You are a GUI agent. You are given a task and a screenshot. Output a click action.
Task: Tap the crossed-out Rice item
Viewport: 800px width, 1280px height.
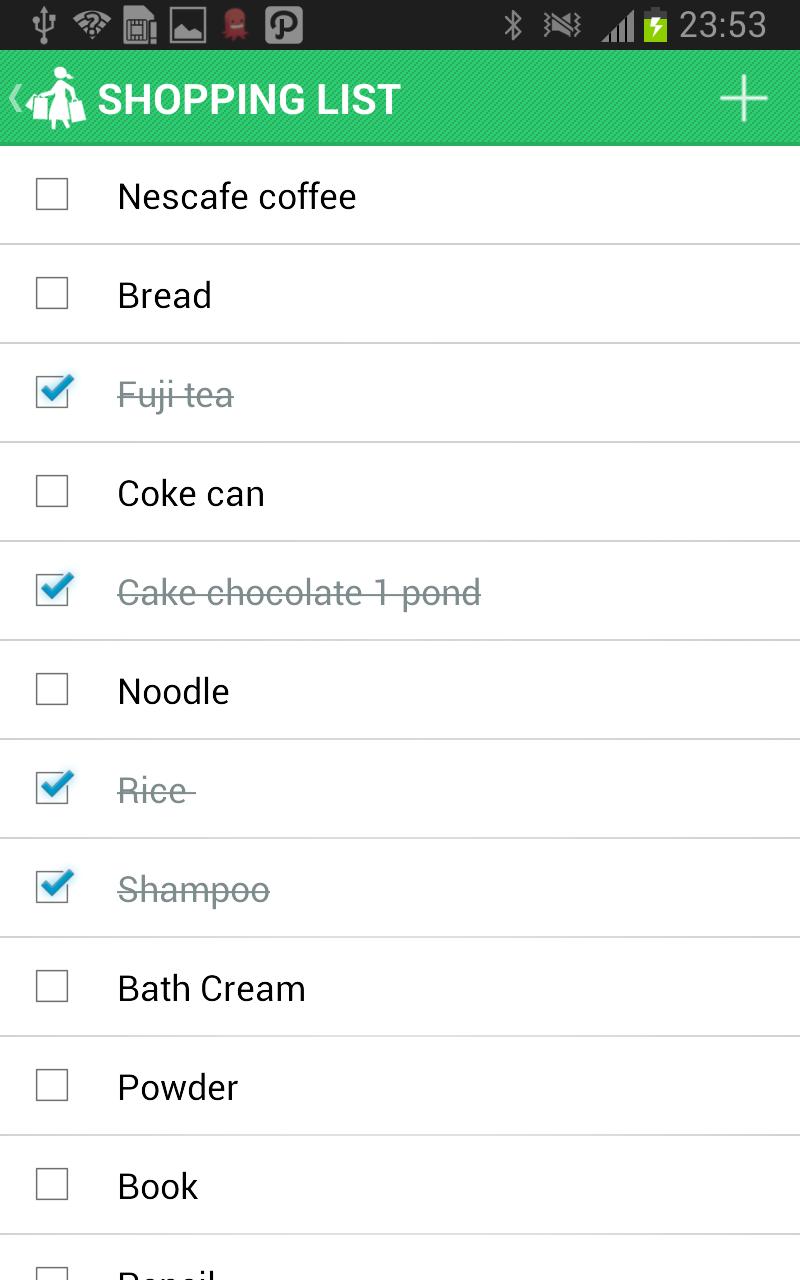(x=153, y=791)
